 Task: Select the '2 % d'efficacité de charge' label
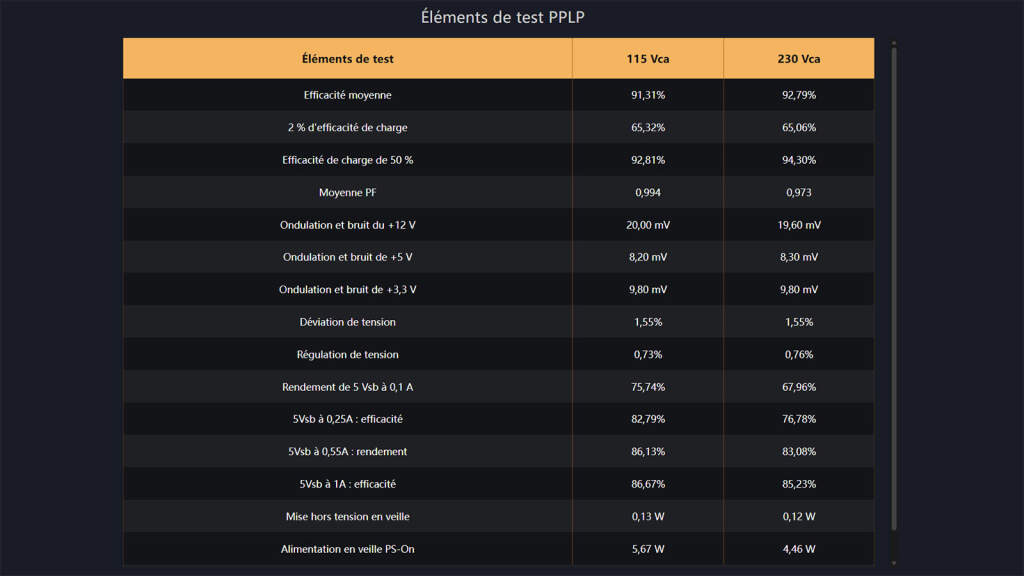[x=347, y=127]
